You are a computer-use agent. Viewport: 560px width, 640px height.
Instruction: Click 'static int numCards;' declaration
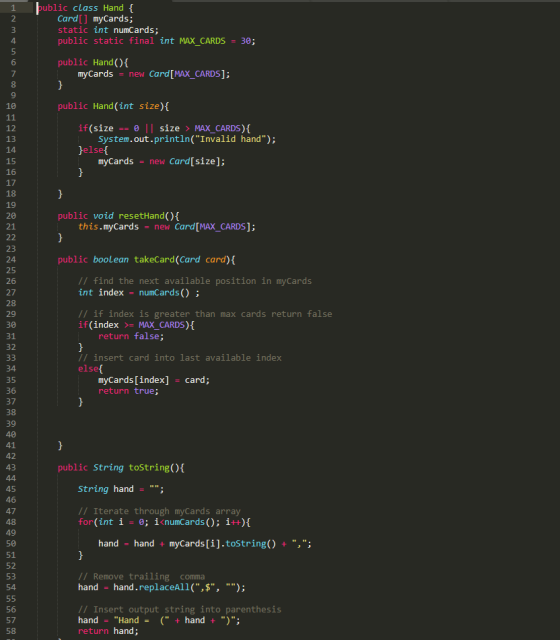pyautogui.click(x=108, y=30)
